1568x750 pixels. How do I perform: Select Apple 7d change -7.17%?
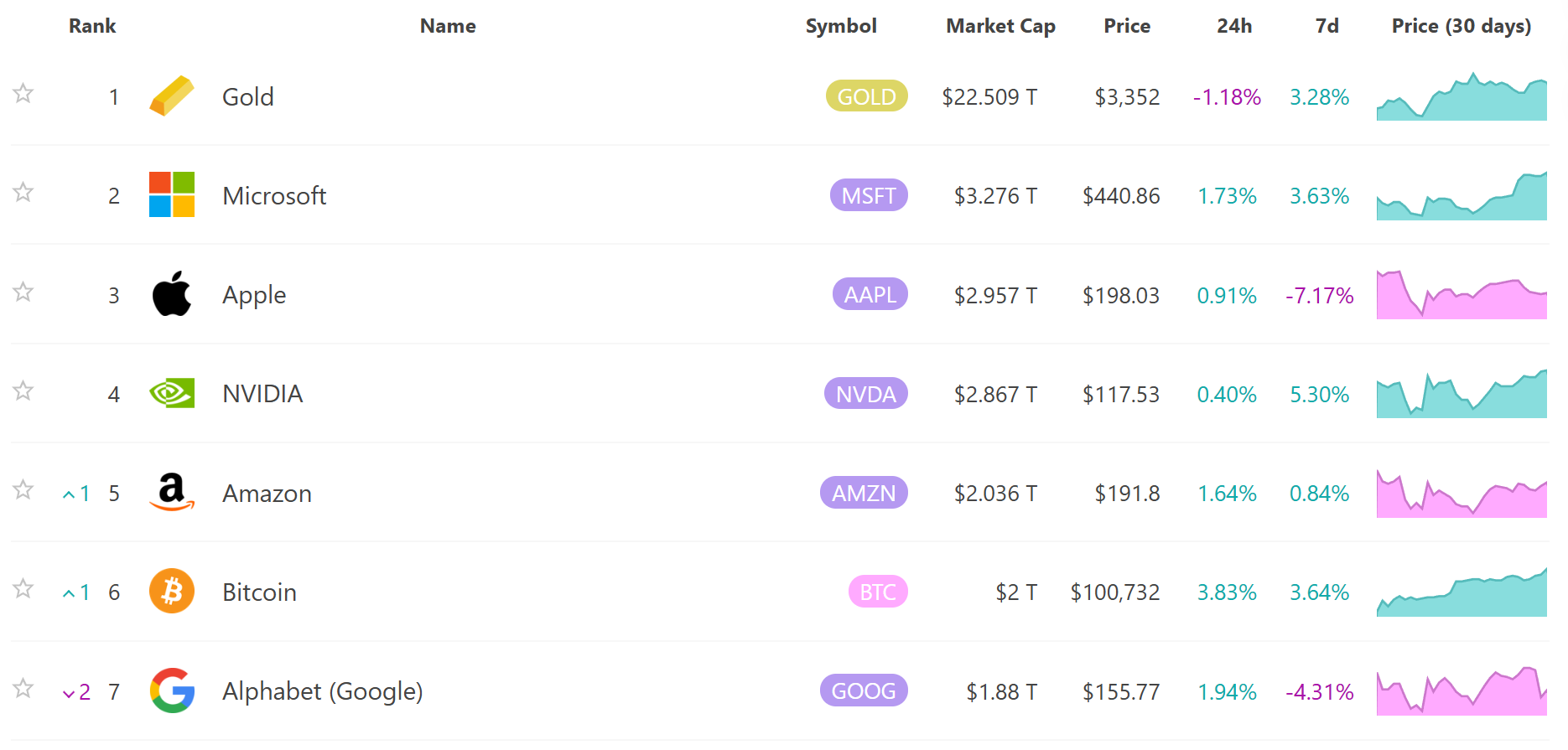(1319, 296)
